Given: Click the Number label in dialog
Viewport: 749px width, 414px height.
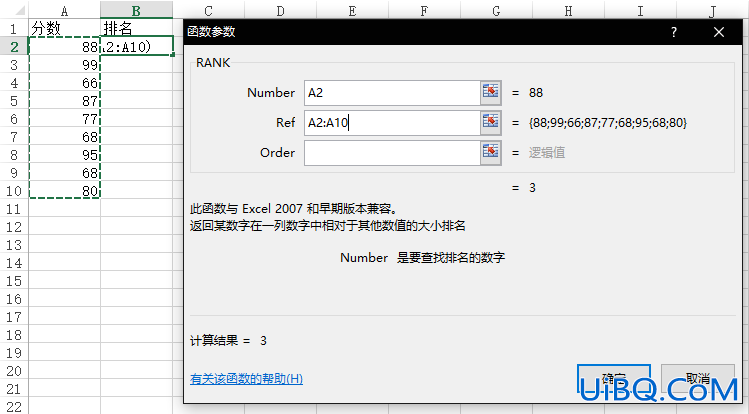Looking at the screenshot, I should point(271,93).
